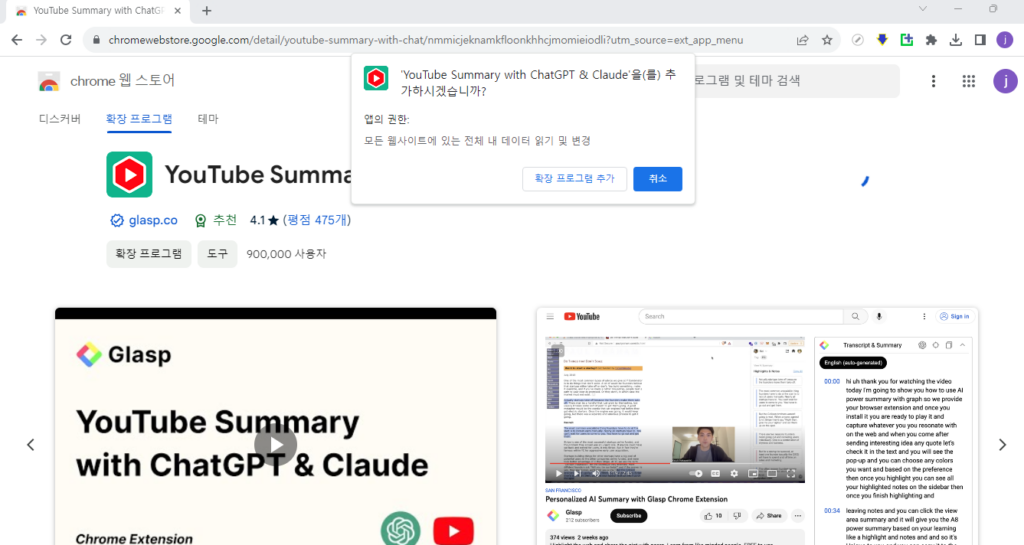The height and width of the screenshot is (545, 1024).
Task: Switch to the 테마 tab
Action: [x=208, y=119]
